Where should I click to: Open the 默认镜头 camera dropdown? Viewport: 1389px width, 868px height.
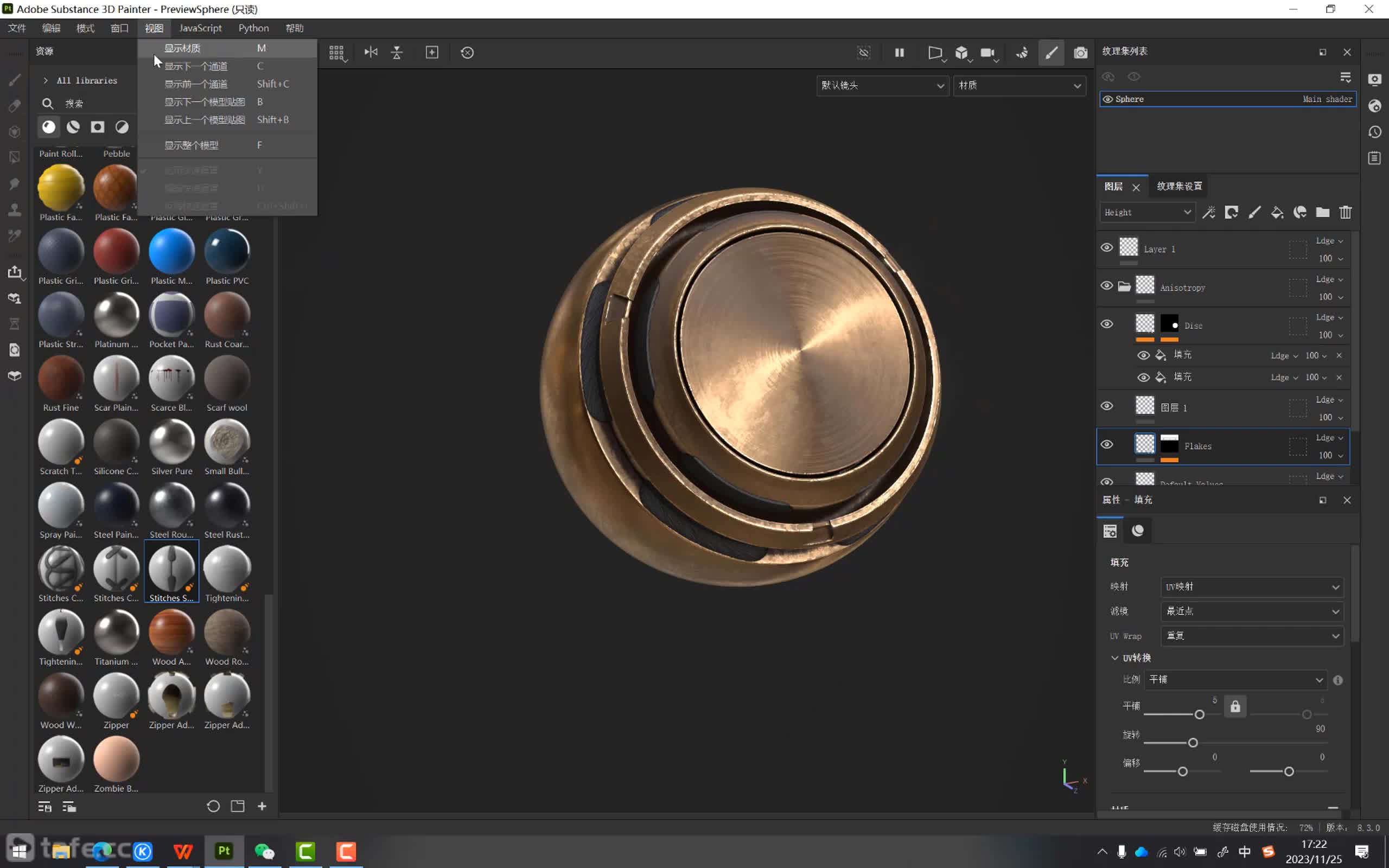[882, 86]
